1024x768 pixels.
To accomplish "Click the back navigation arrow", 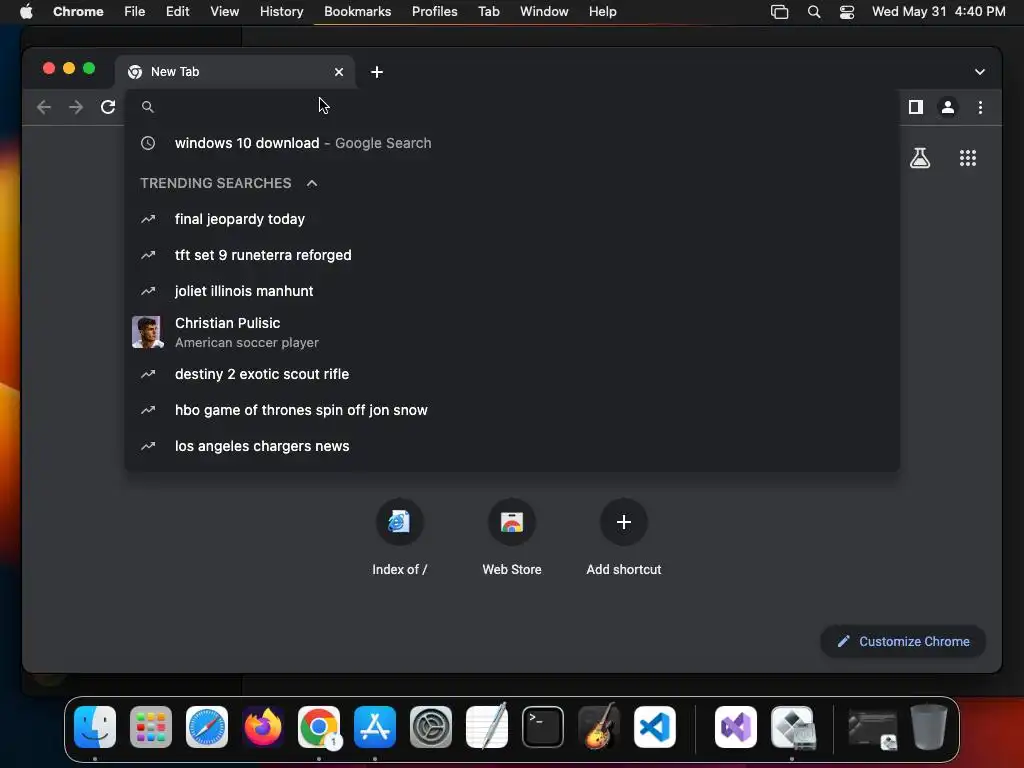I will 44,107.
